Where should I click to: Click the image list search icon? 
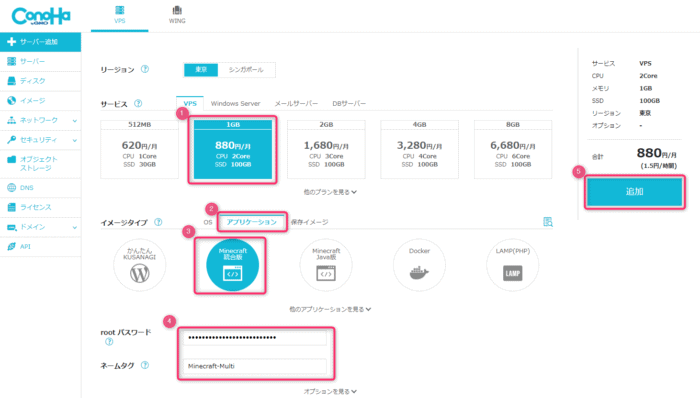[x=548, y=222]
